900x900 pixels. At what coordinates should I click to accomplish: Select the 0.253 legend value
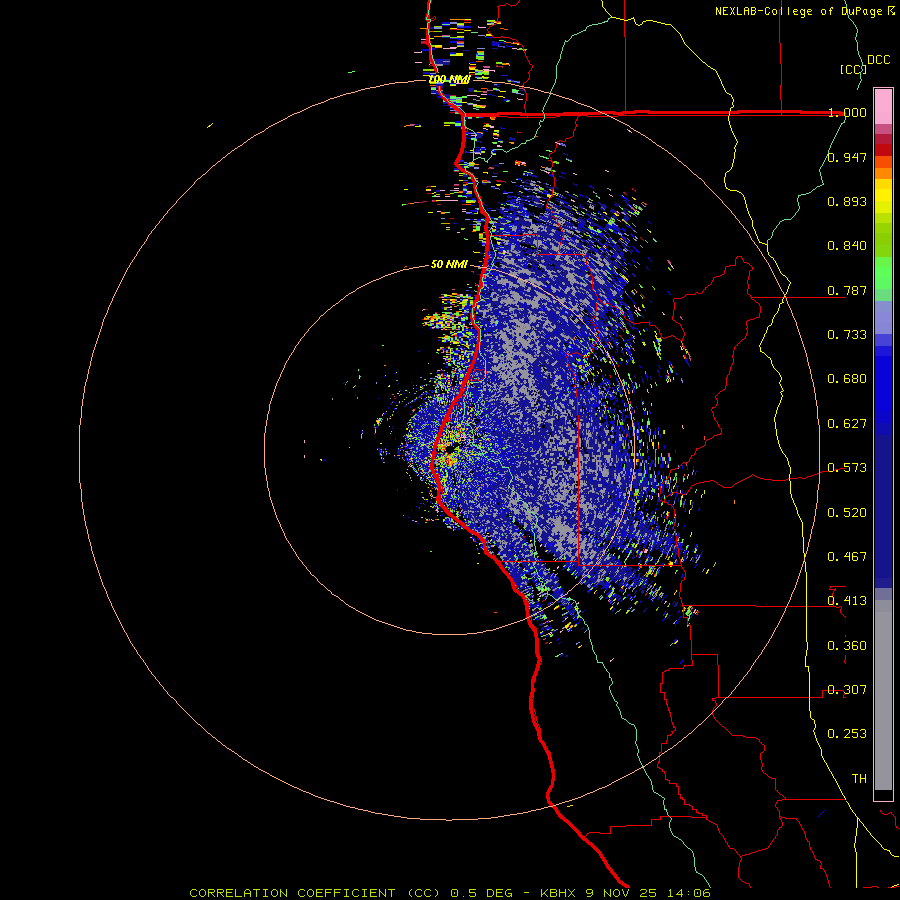click(847, 734)
